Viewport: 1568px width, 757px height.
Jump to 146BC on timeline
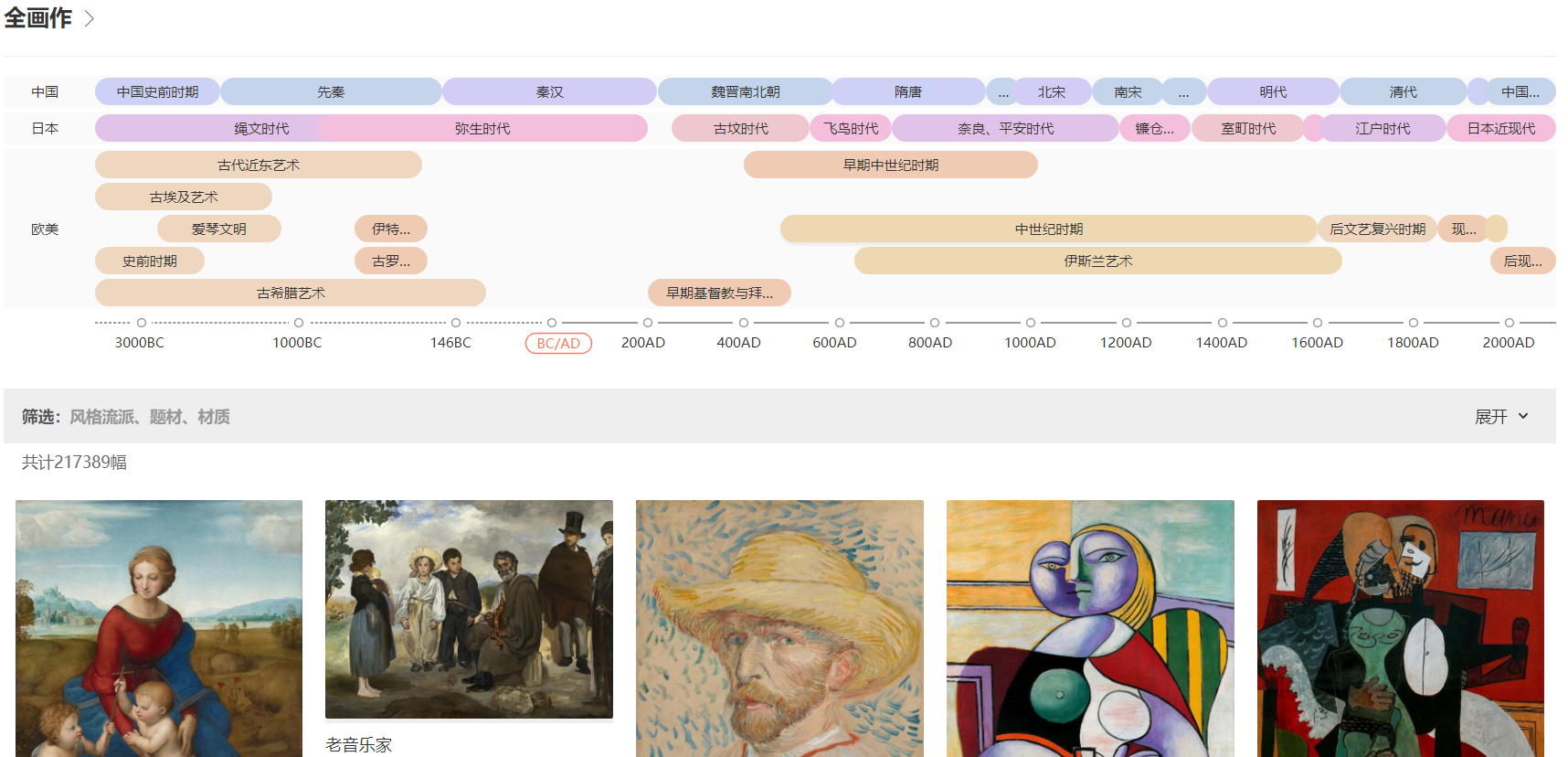[451, 342]
